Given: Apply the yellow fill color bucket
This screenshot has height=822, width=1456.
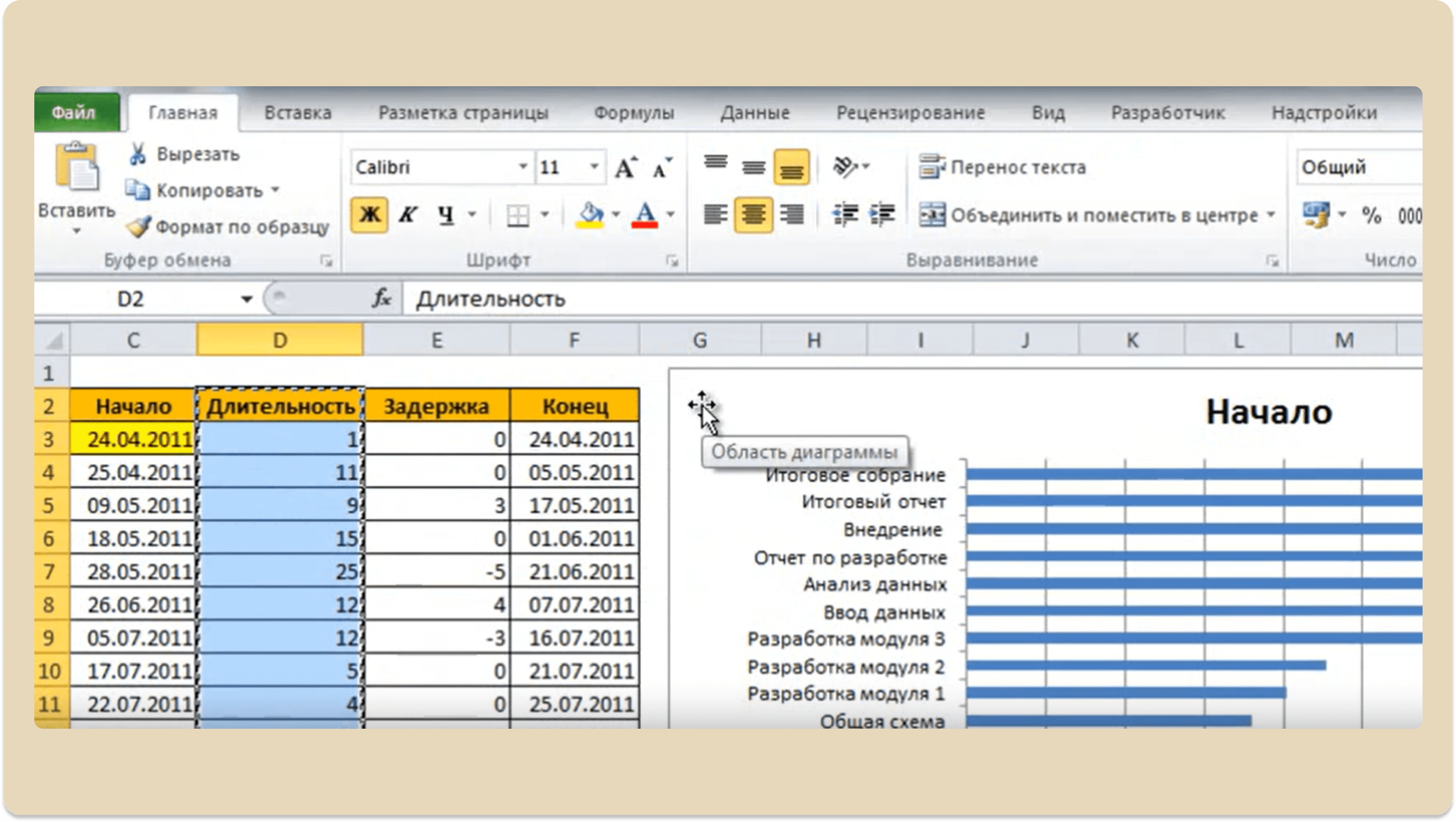Looking at the screenshot, I should [589, 215].
